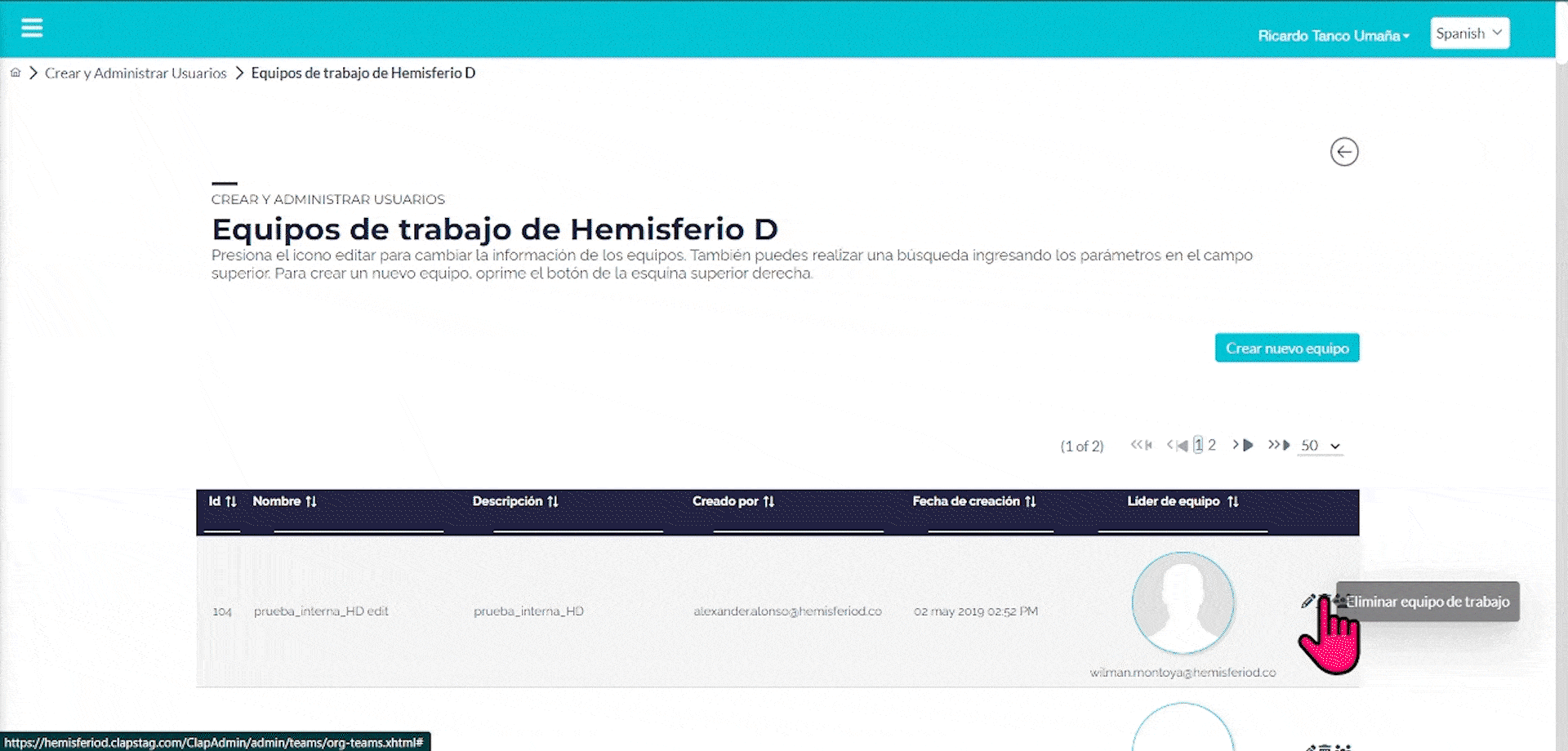Select the name cell "prueba_interna_HD edit"
This screenshot has height=751, width=1568.
tap(321, 611)
